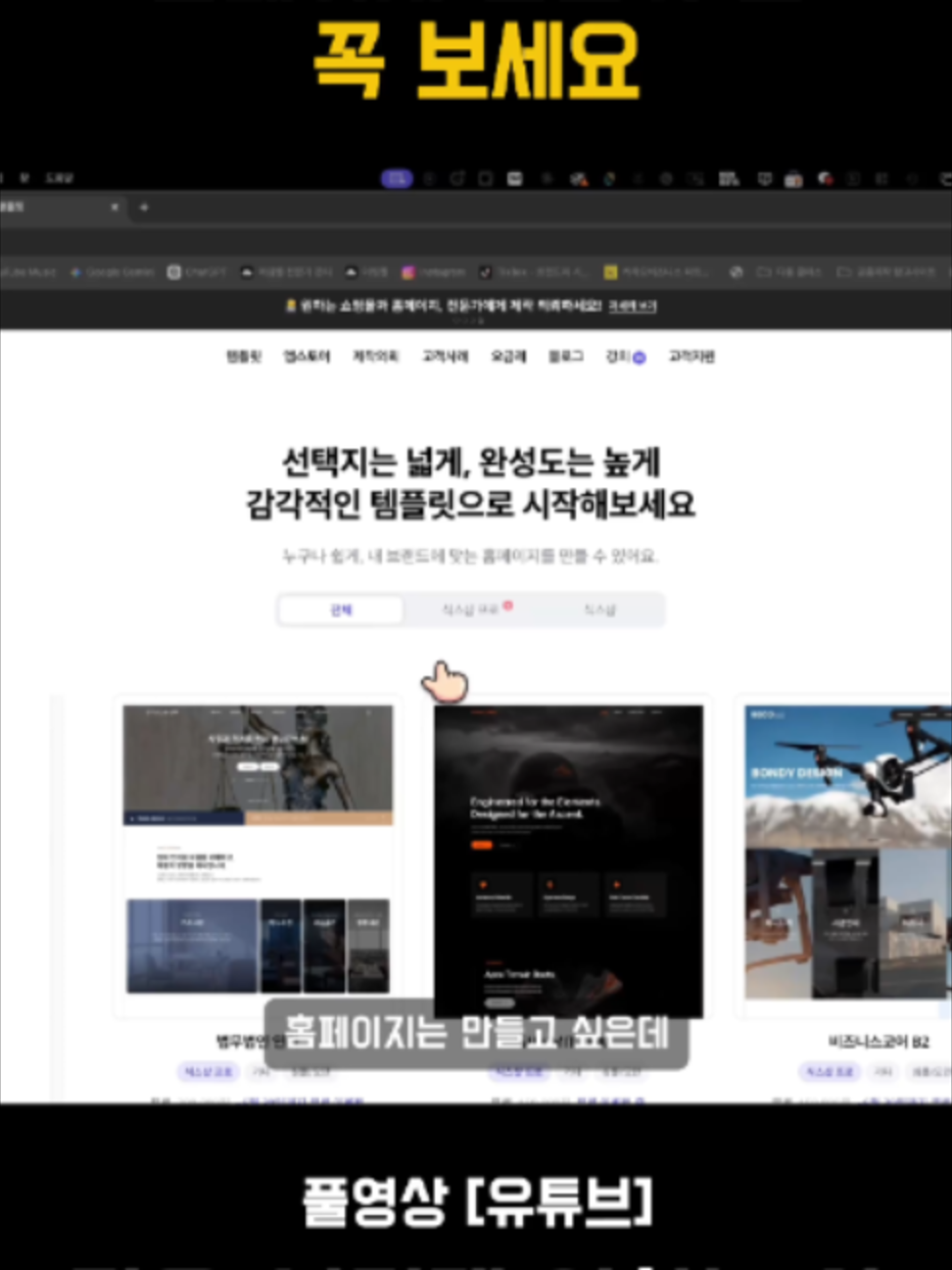Click the purple tag chip under 비즈니스코어 B2
This screenshot has width=952, height=1270.
coord(831,1072)
